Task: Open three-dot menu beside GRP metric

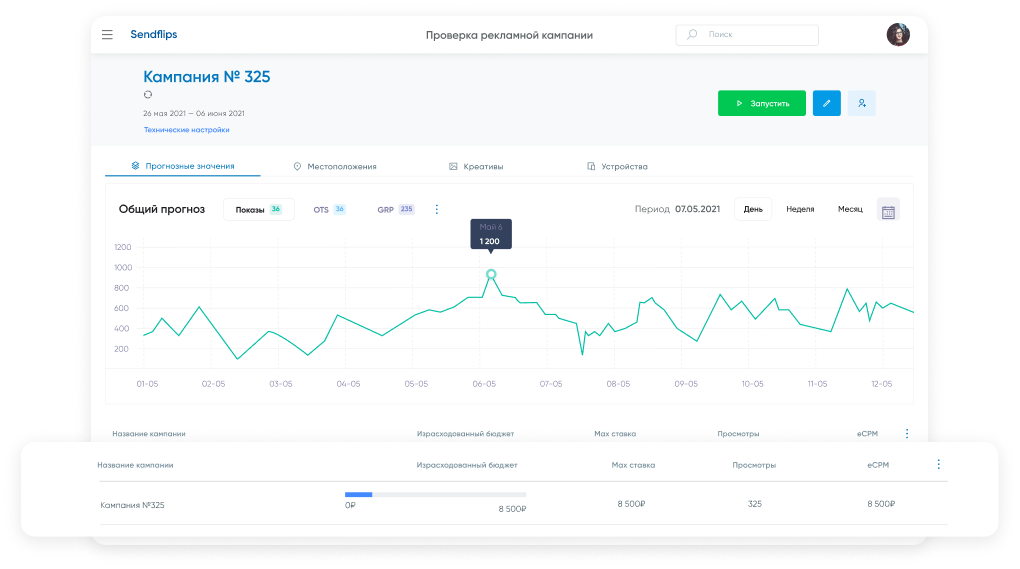Action: (x=436, y=210)
